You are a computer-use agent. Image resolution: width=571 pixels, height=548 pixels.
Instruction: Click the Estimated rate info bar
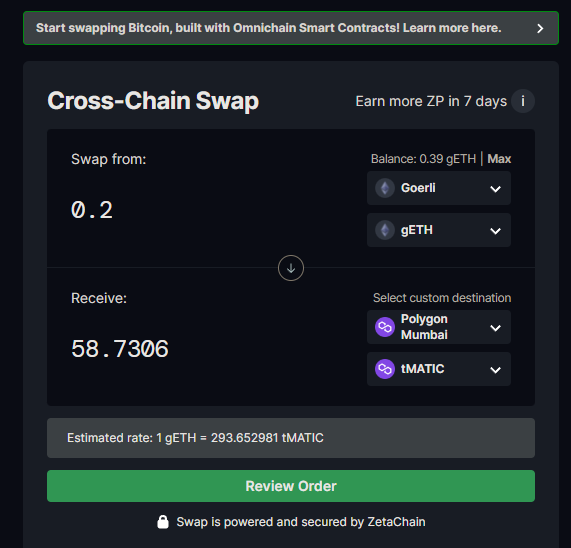(x=291, y=438)
